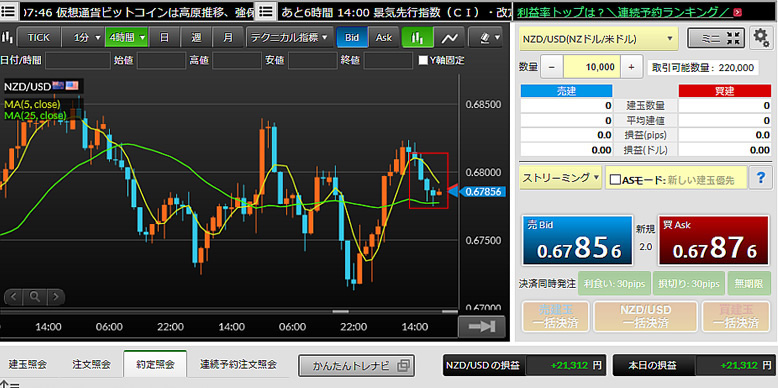778x388 pixels.
Task: Toggle the ASモード checkbox
Action: pyautogui.click(x=615, y=180)
